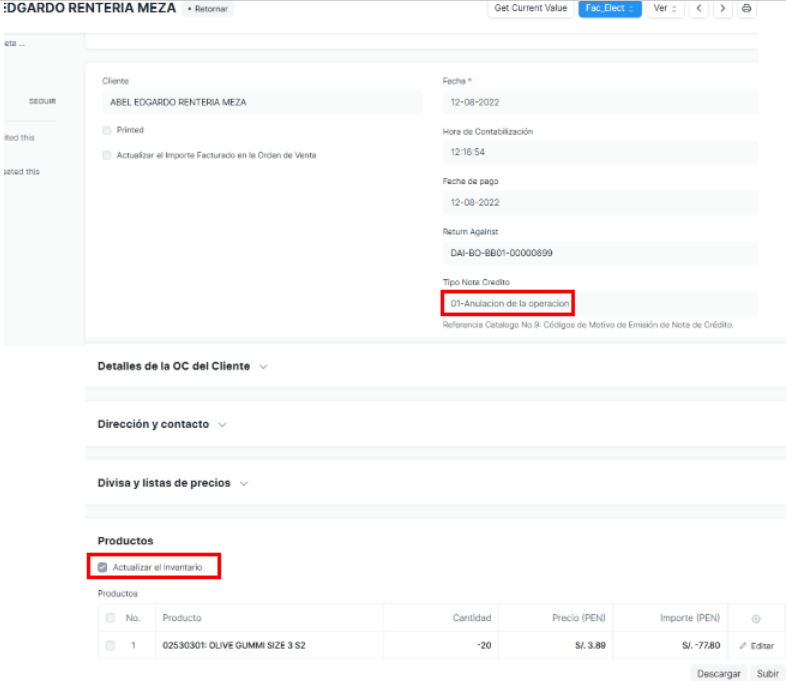Toggle the Printed checkbox
The height and width of the screenshot is (681, 786).
pyautogui.click(x=107, y=130)
